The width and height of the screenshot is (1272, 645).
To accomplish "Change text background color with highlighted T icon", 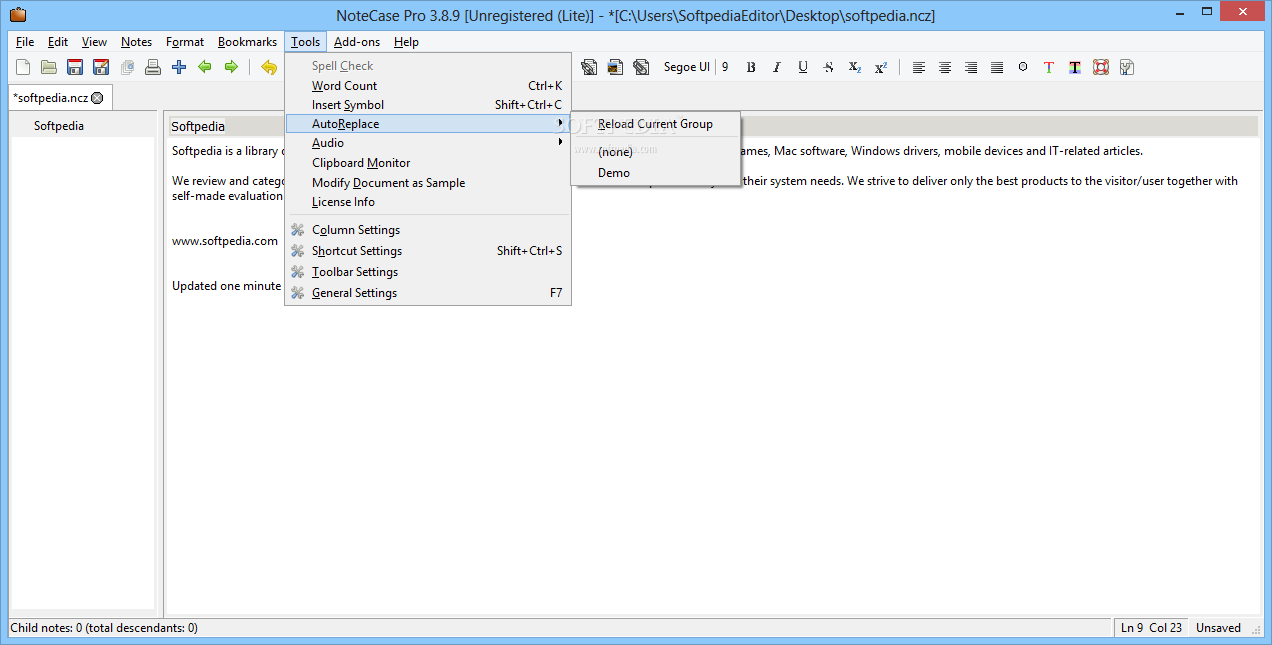I will click(1075, 67).
